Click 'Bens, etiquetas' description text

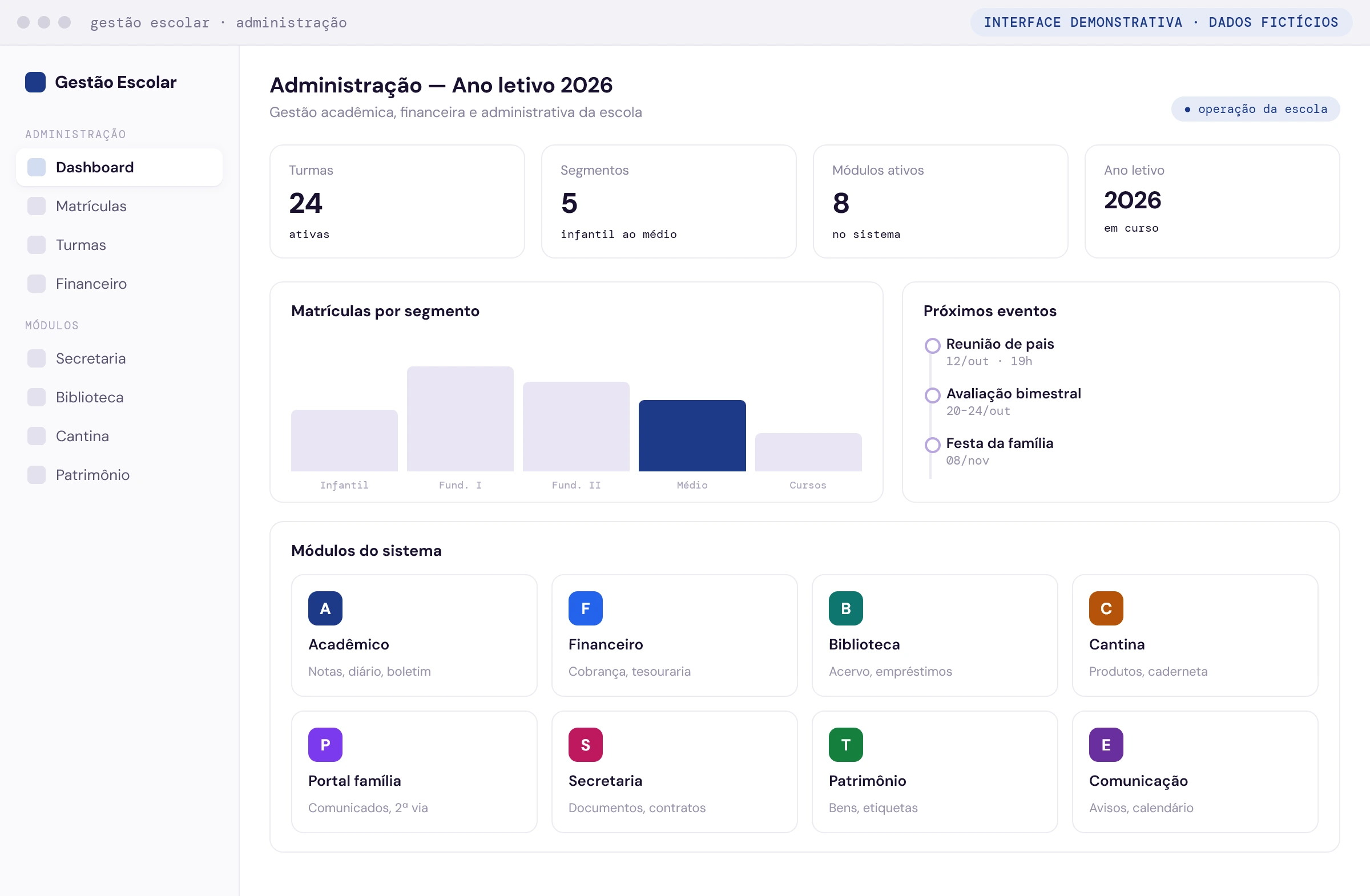(x=873, y=808)
